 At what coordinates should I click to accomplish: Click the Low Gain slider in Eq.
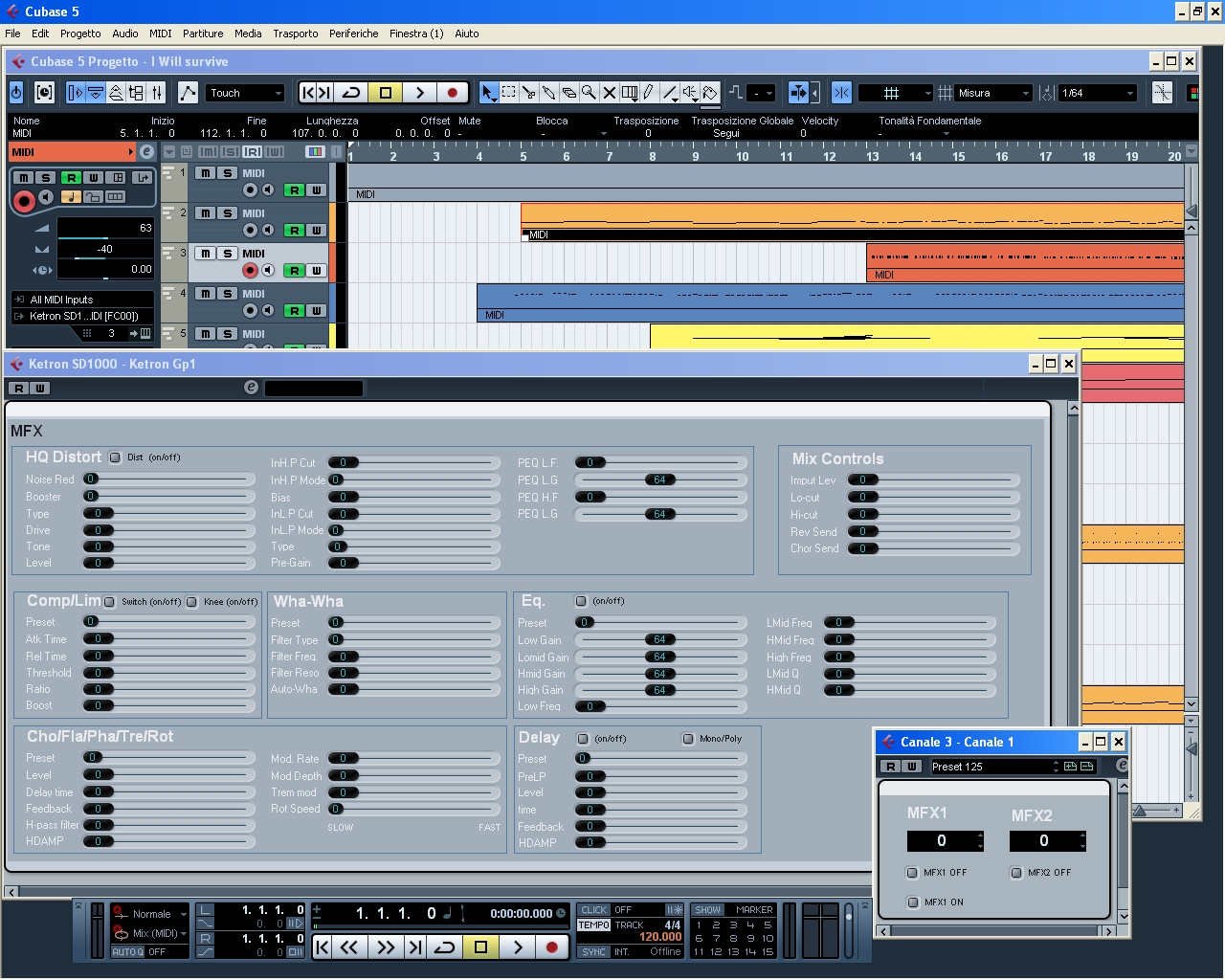659,640
